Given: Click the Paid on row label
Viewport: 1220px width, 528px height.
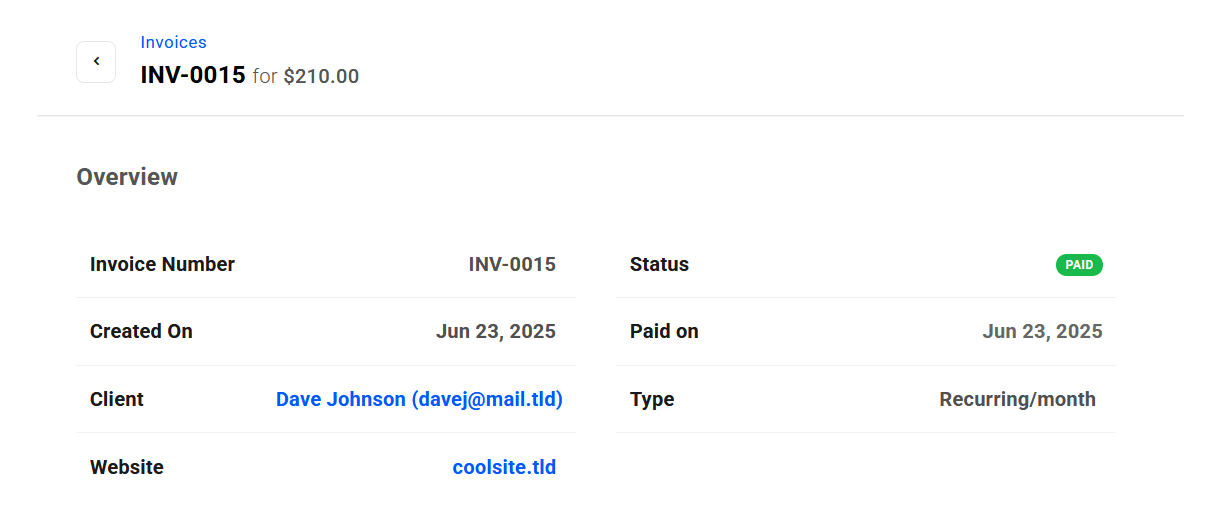Looking at the screenshot, I should coord(664,331).
